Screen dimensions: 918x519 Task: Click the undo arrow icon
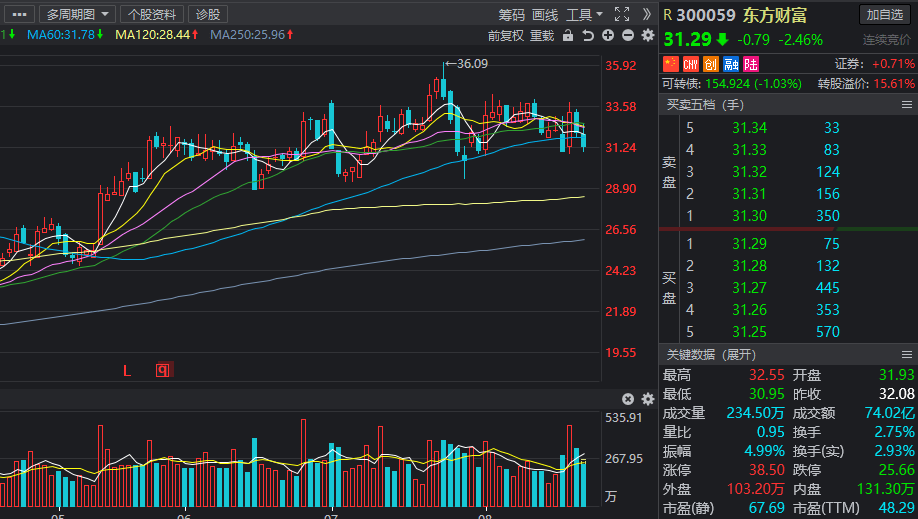588,36
